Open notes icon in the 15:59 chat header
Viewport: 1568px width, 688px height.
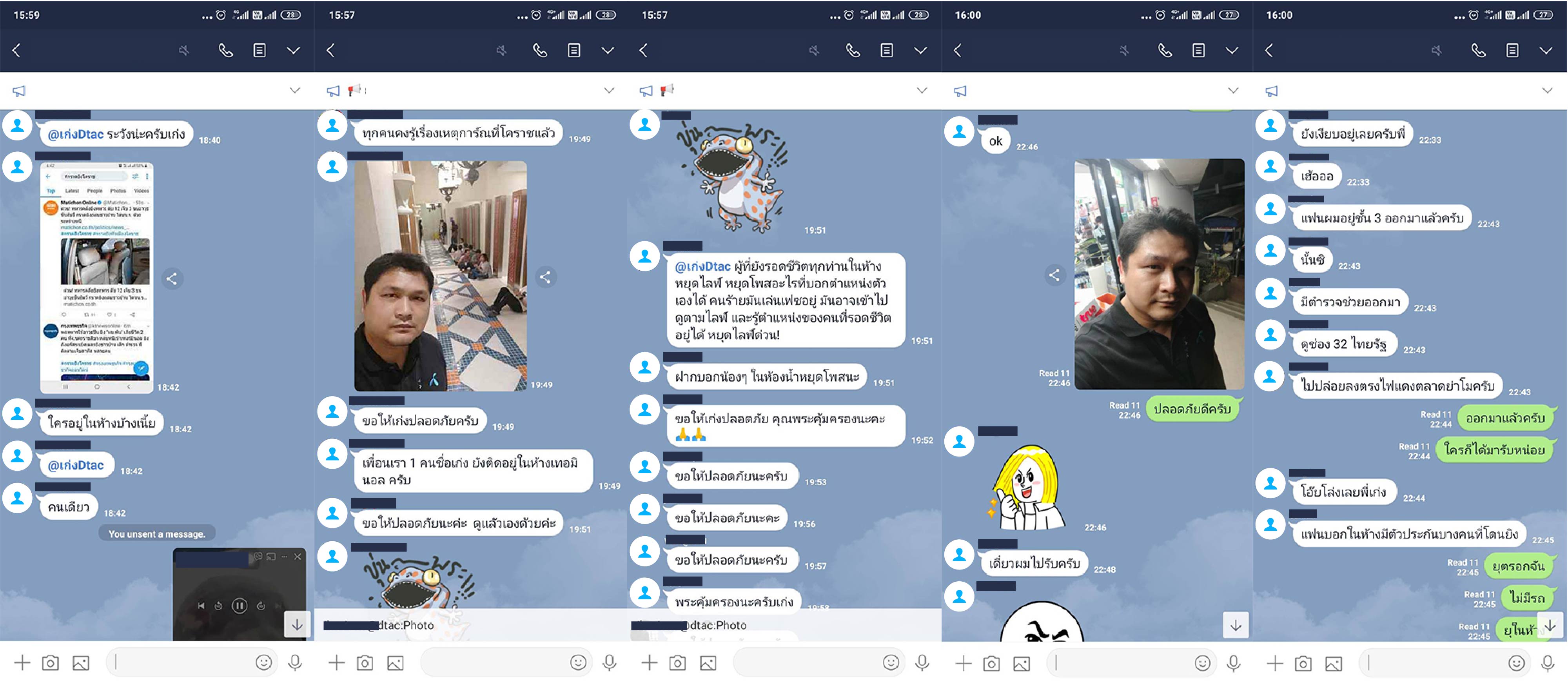click(x=260, y=51)
